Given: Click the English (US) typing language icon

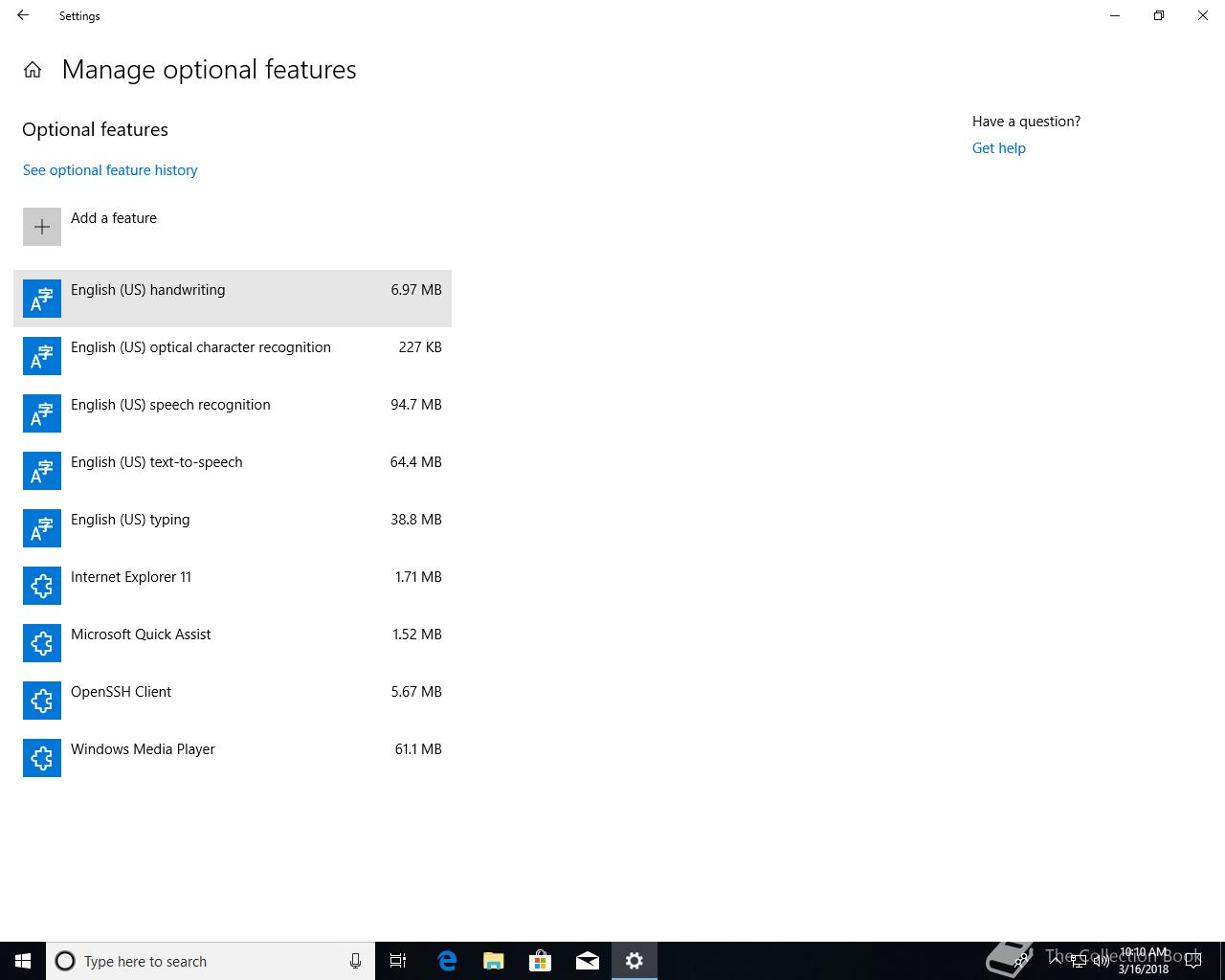Looking at the screenshot, I should click(x=42, y=528).
